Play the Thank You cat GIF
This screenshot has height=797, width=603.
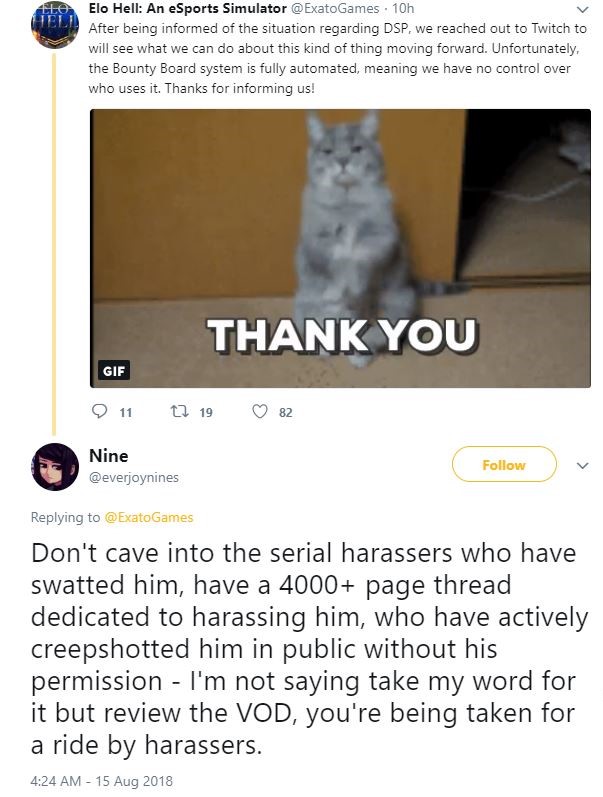340,249
